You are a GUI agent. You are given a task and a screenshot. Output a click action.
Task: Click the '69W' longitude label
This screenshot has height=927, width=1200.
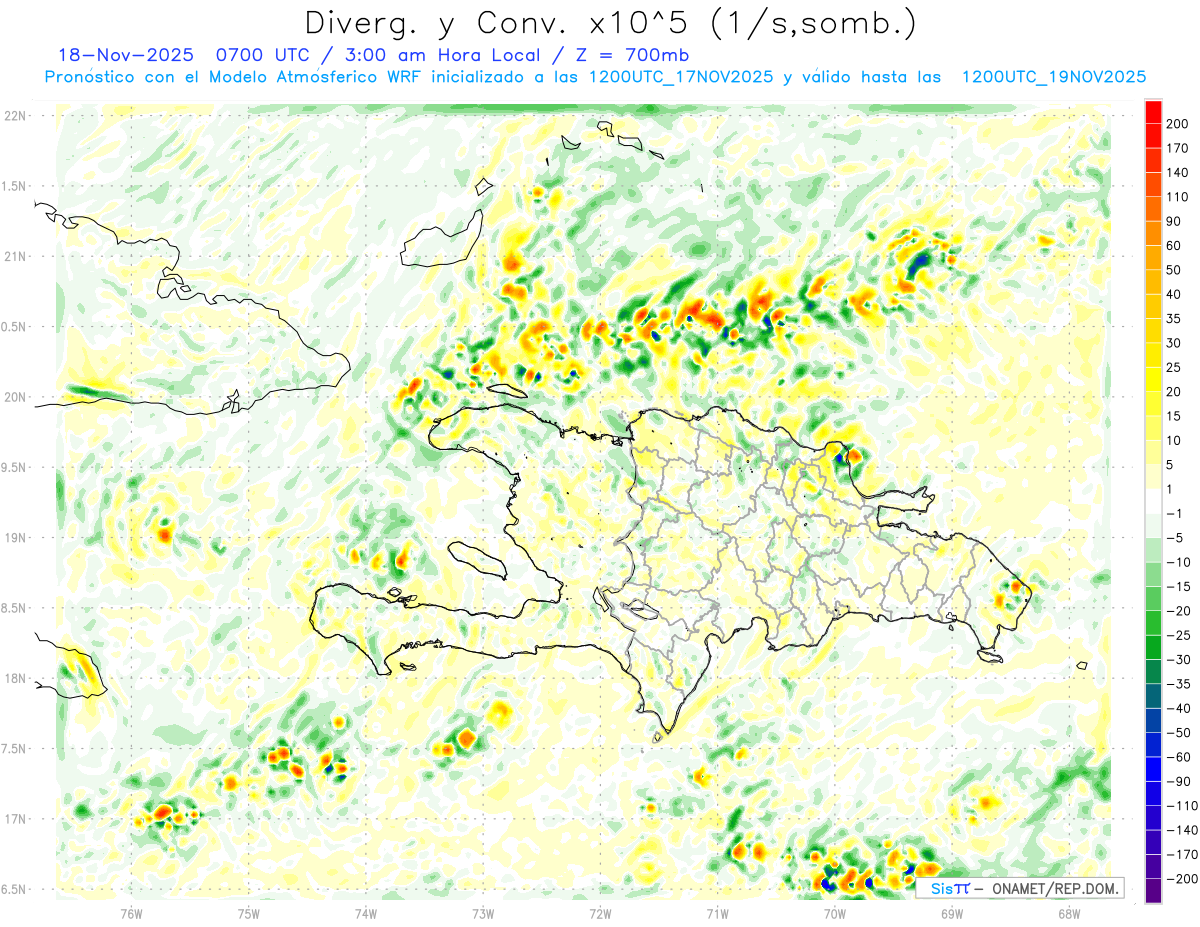click(x=952, y=913)
